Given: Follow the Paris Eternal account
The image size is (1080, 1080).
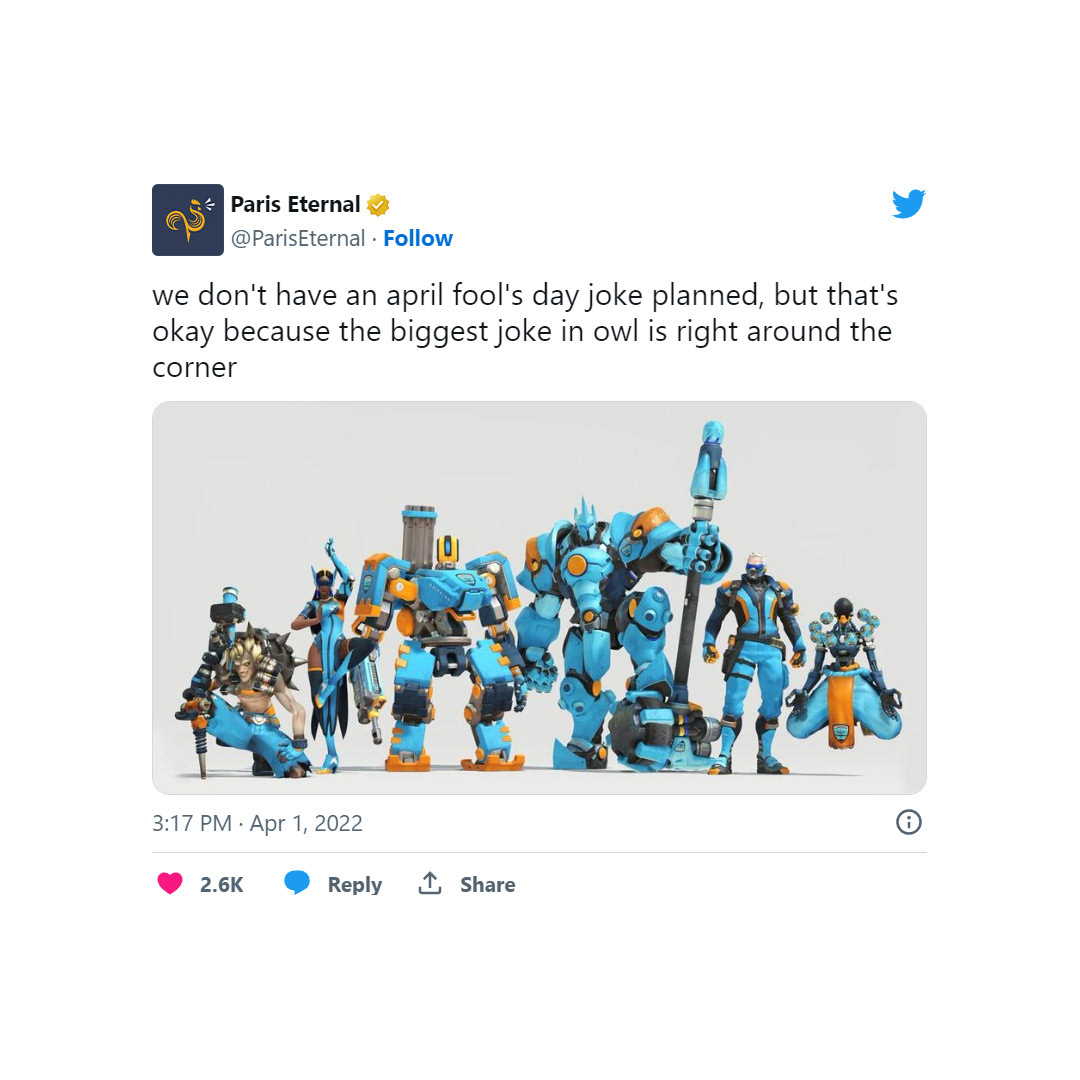Looking at the screenshot, I should tap(418, 238).
